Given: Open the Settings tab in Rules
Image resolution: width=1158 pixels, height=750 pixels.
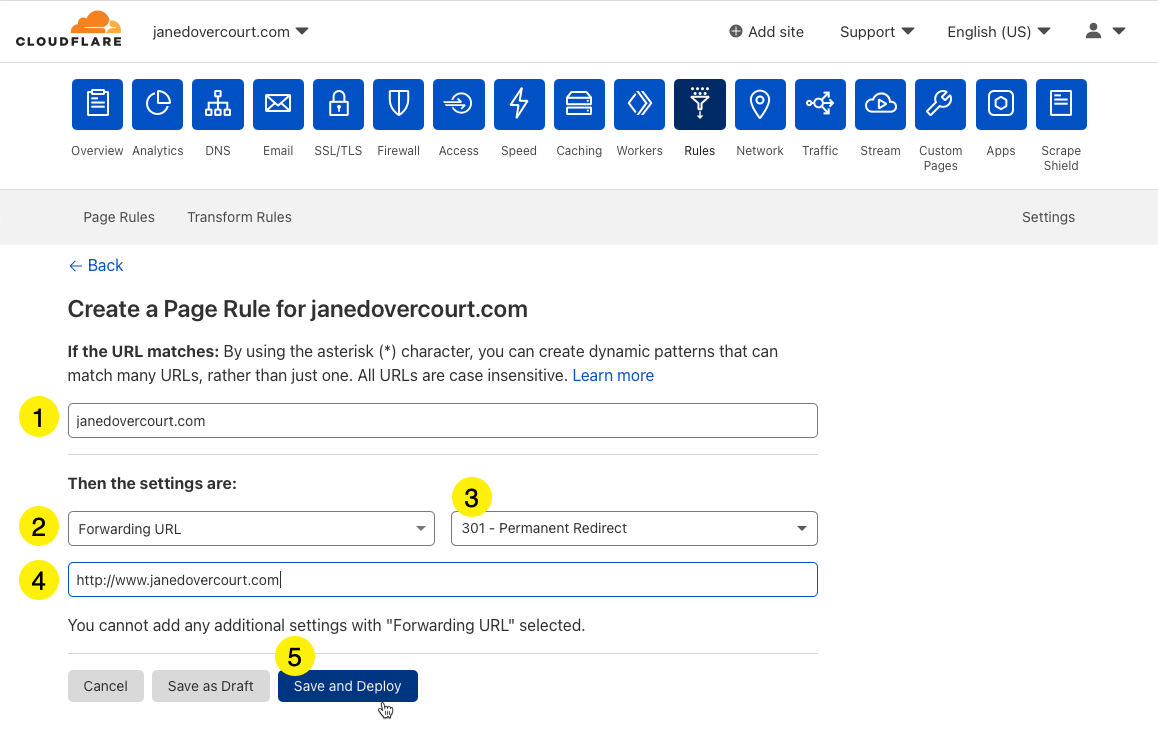Looking at the screenshot, I should 1048,217.
